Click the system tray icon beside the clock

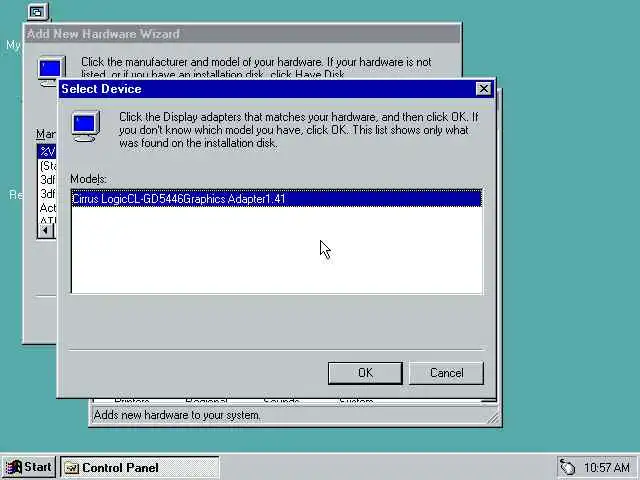[x=567, y=467]
